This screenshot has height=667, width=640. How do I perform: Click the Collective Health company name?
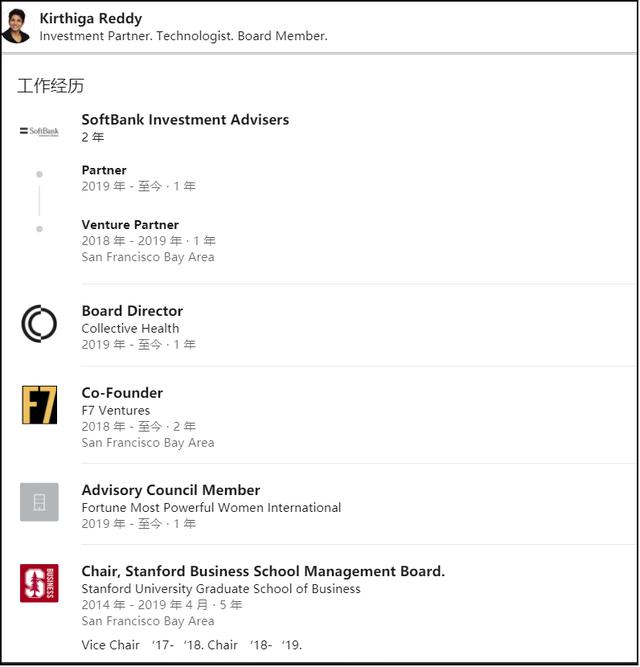pos(130,328)
